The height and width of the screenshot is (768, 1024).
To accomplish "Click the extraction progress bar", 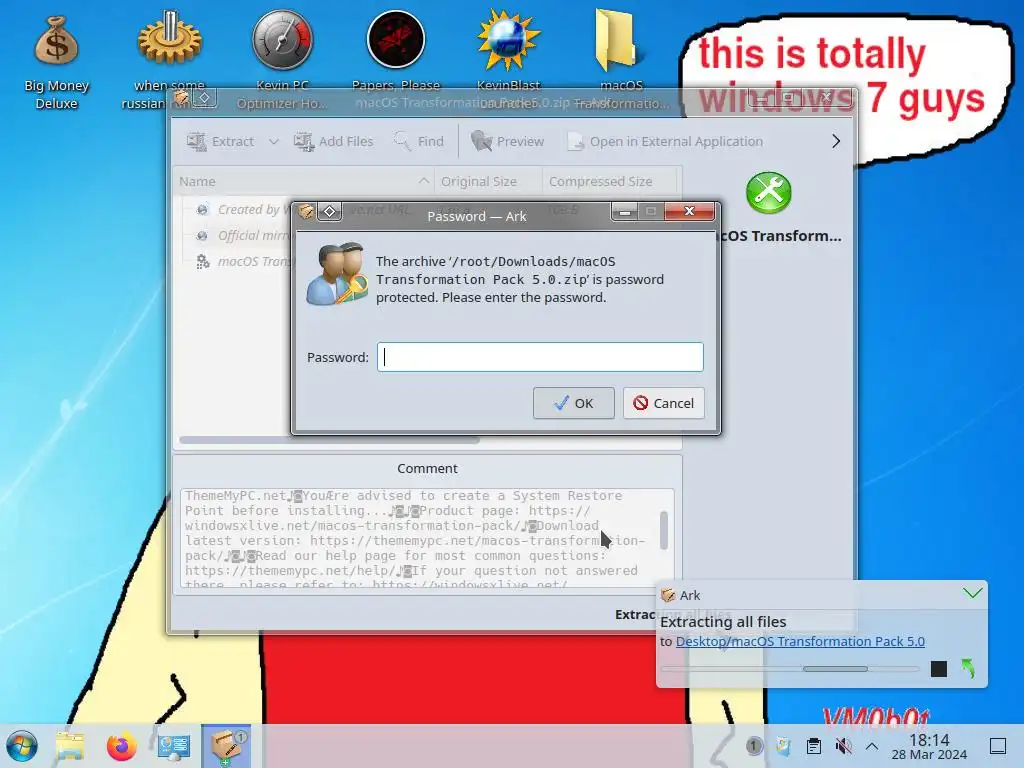I will click(x=790, y=669).
